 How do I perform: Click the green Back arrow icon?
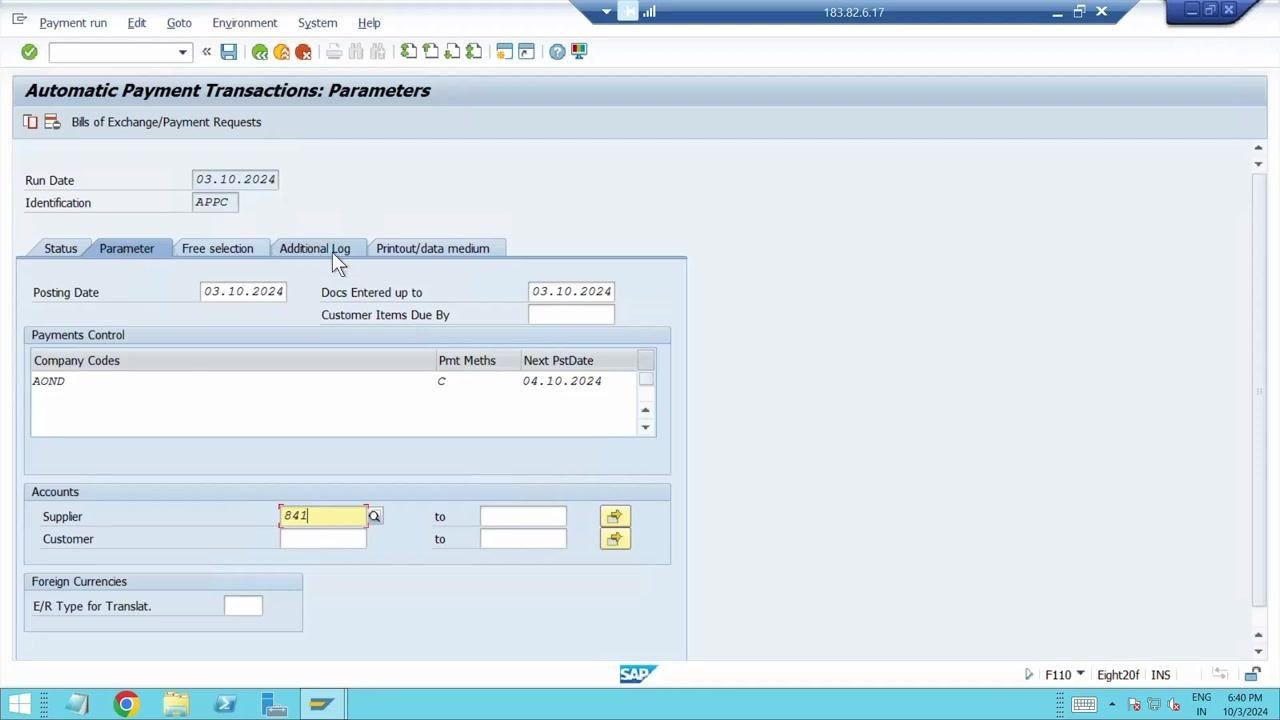(x=260, y=52)
